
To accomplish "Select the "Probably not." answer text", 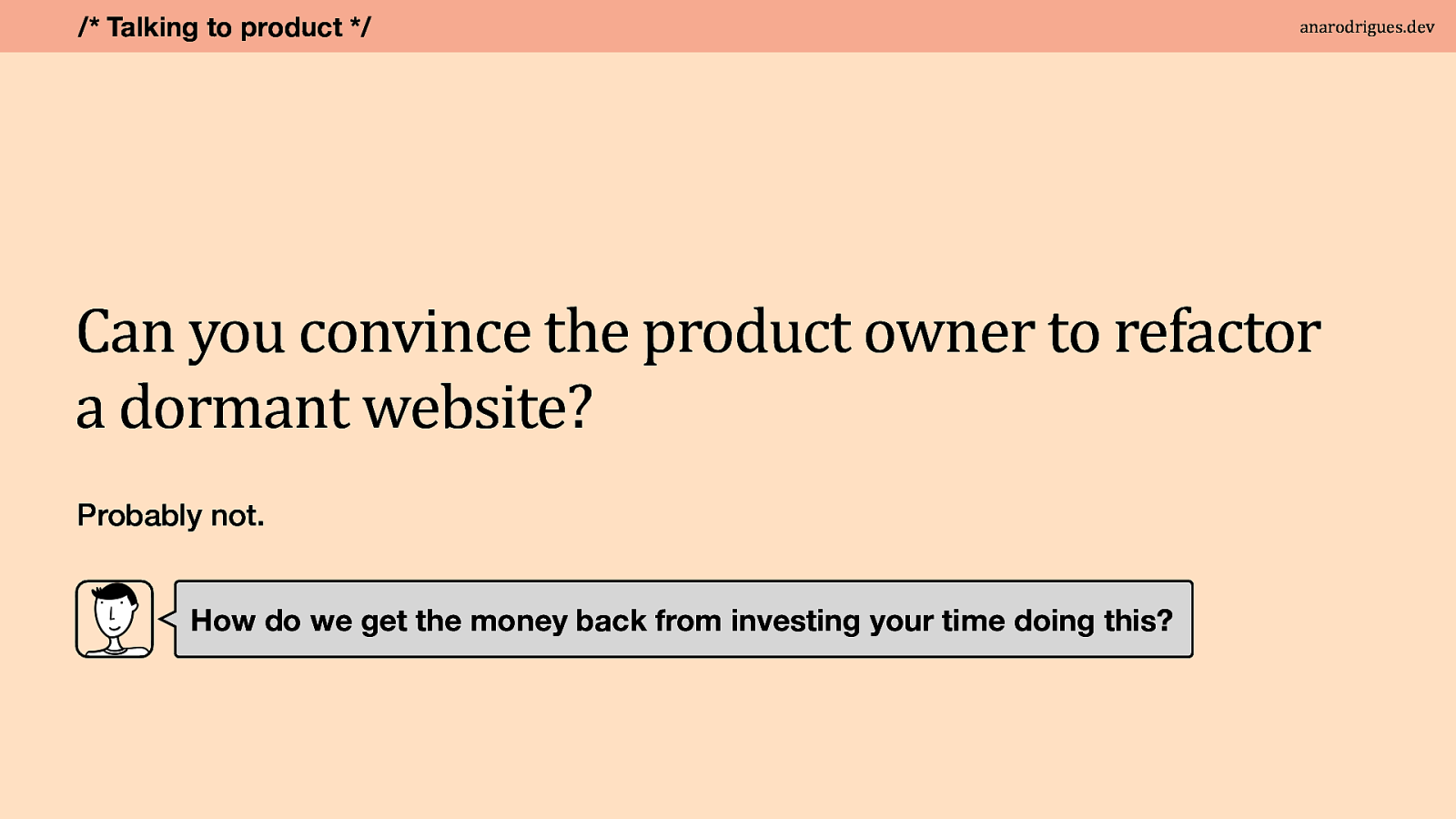I will click(170, 516).
